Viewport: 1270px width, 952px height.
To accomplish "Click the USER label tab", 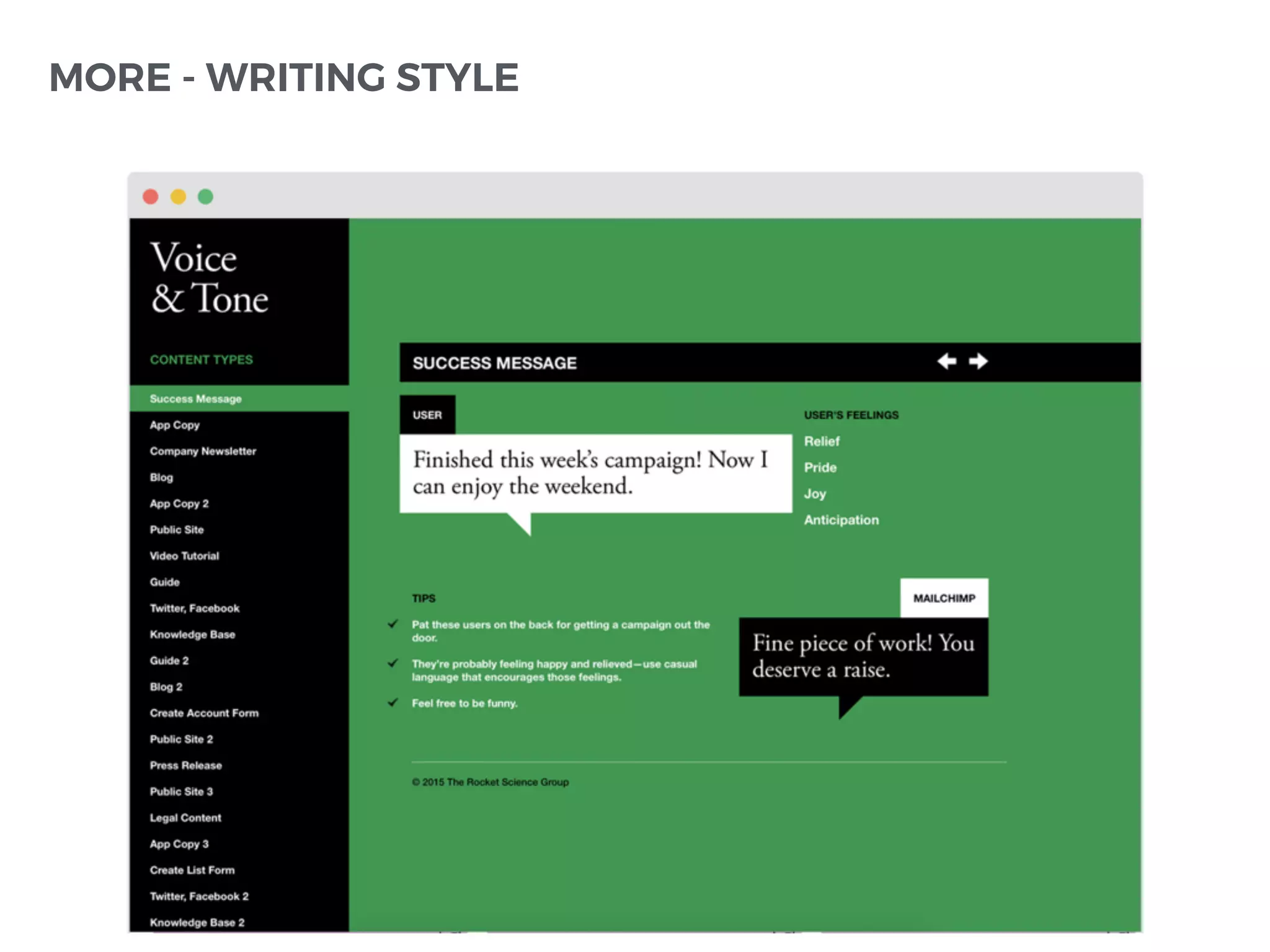I will coord(427,415).
